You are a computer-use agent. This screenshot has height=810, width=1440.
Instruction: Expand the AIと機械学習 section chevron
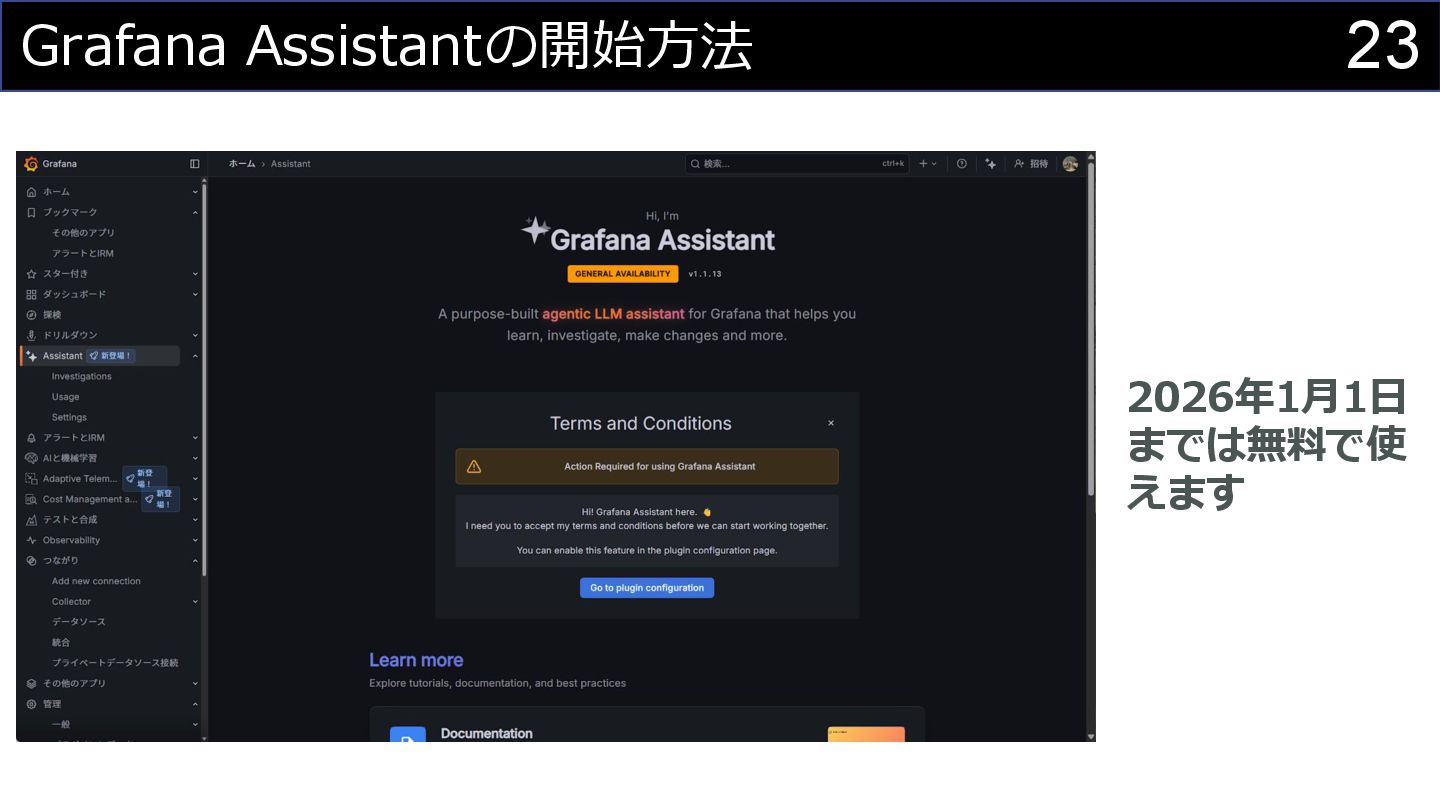point(195,458)
